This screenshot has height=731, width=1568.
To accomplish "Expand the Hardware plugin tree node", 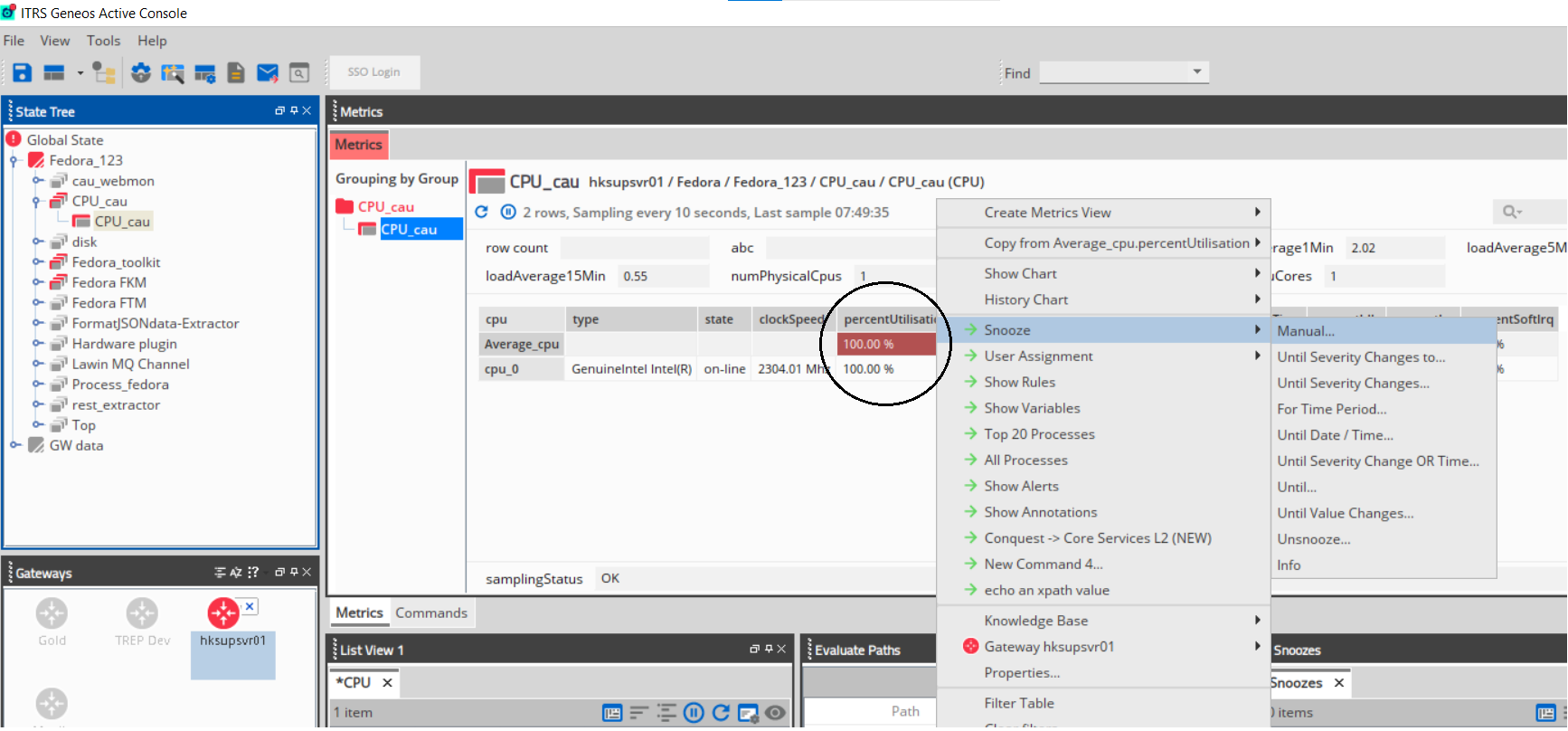I will (37, 344).
